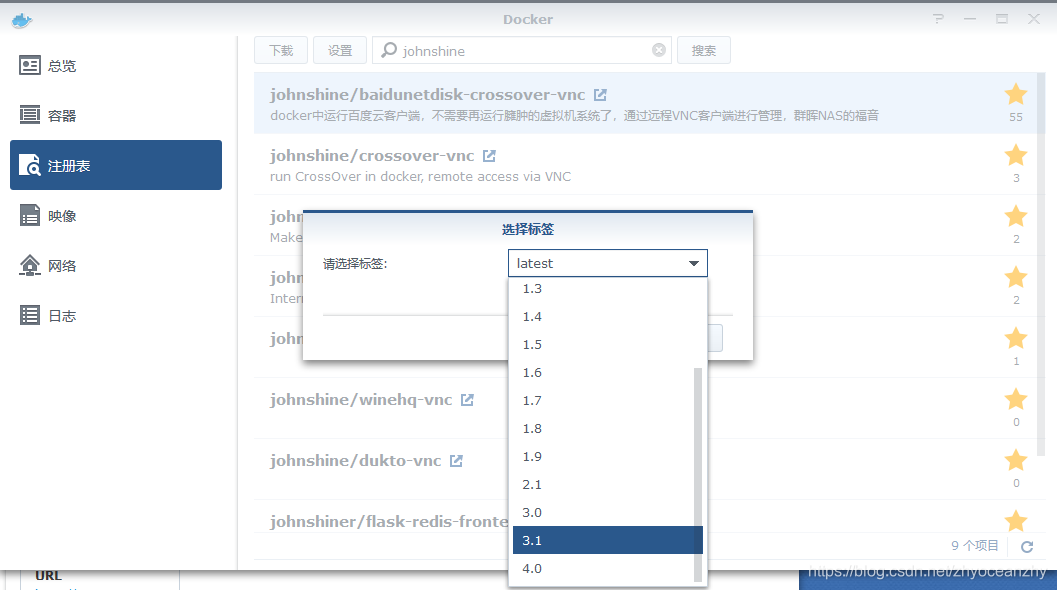
Task: Click the star with 1 count
Action: [x=1016, y=338]
